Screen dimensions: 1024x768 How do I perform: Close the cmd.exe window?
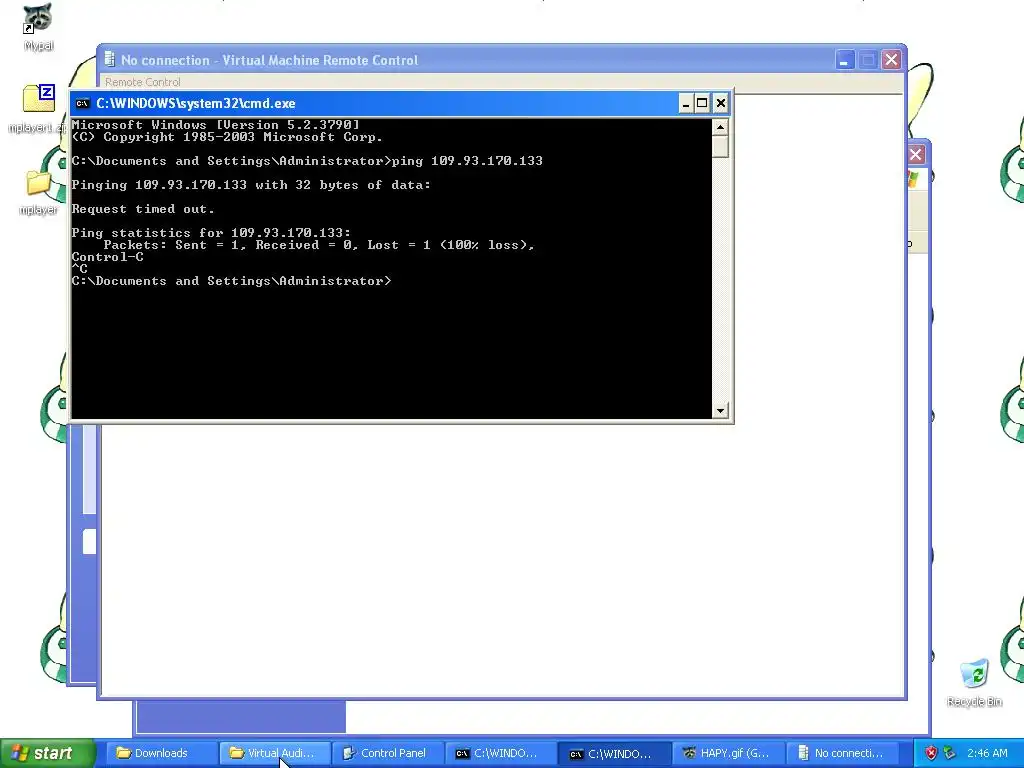(x=720, y=103)
